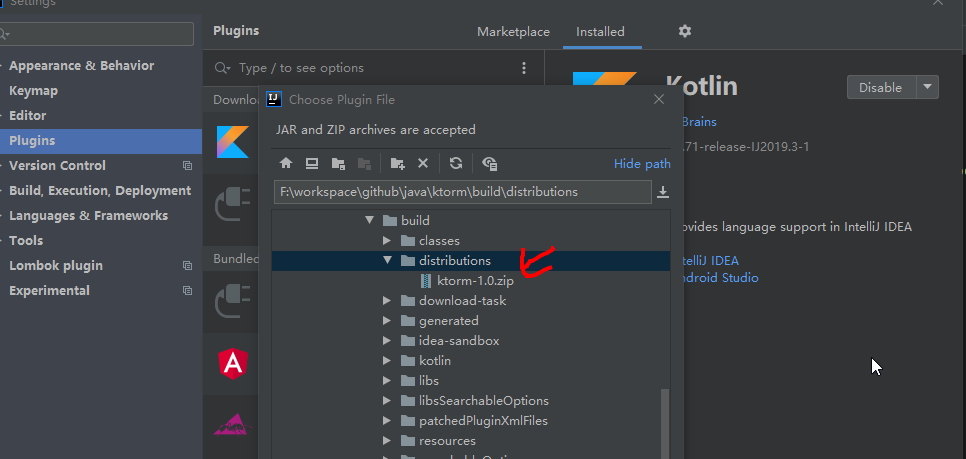Expand the classes folder
This screenshot has width=966, height=459.
click(x=387, y=240)
